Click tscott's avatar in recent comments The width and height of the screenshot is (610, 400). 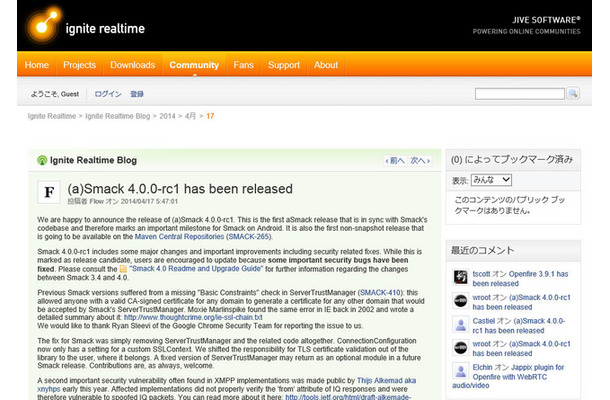461,277
